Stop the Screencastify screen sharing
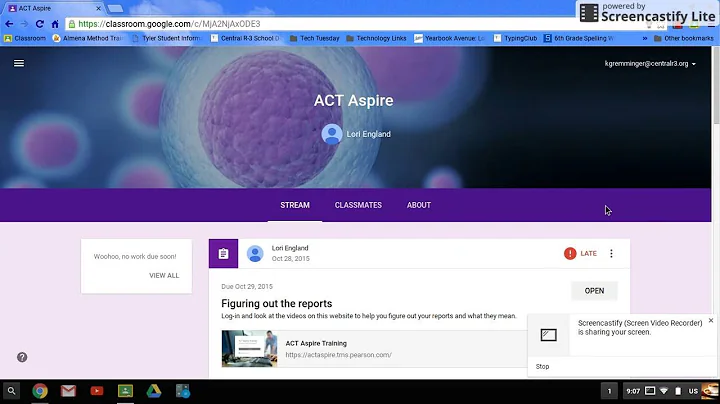 click(542, 366)
